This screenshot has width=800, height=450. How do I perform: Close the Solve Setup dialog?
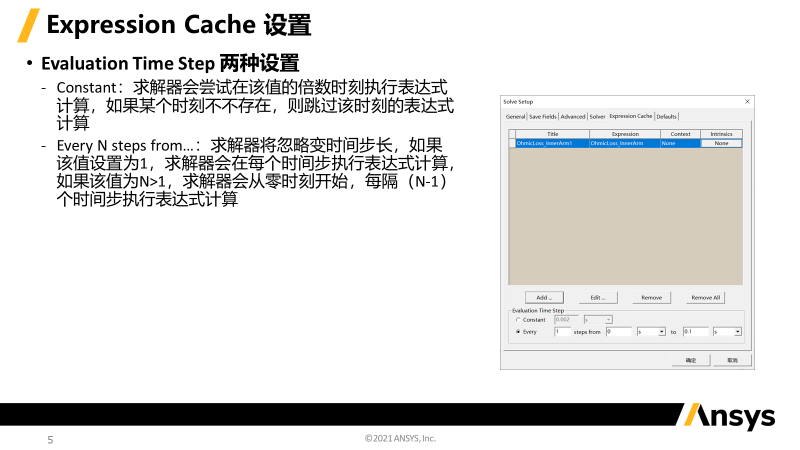[747, 102]
